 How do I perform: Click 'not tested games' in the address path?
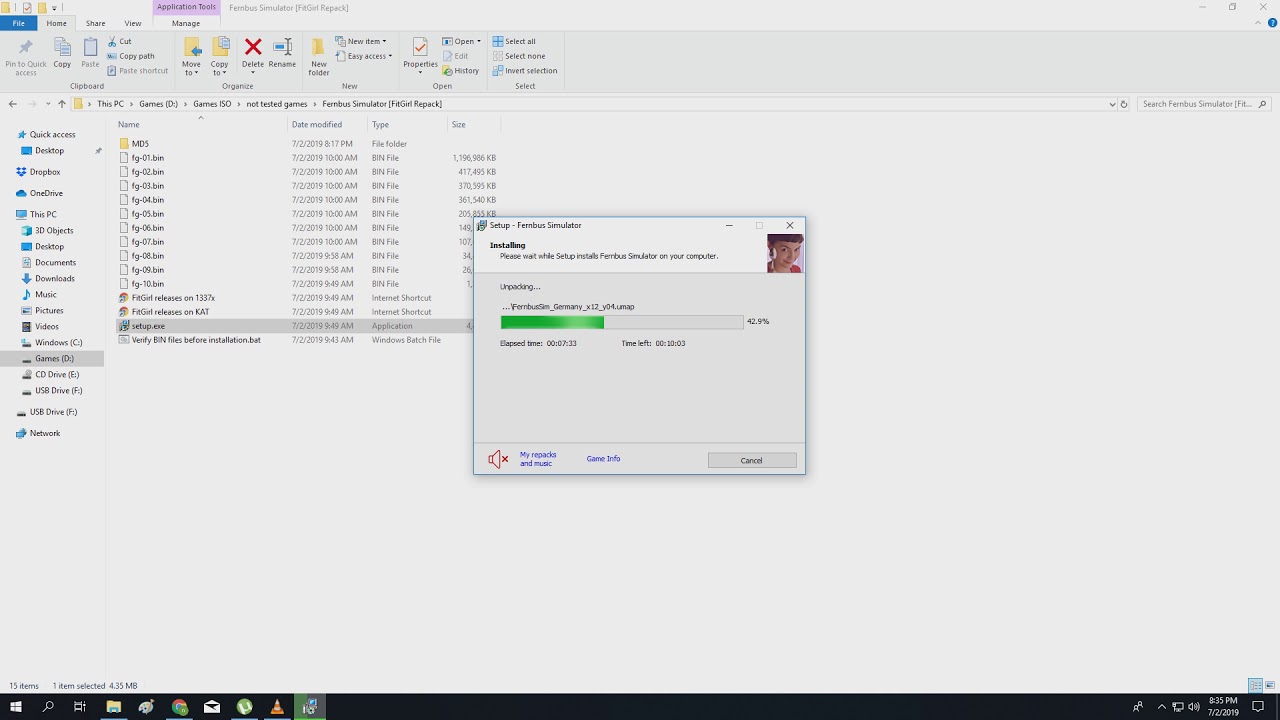point(277,104)
